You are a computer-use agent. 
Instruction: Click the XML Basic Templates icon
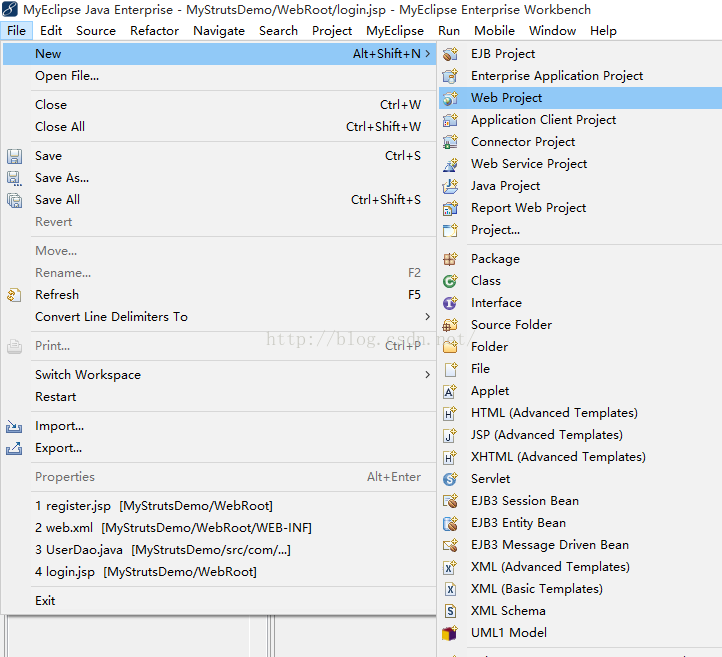click(450, 589)
